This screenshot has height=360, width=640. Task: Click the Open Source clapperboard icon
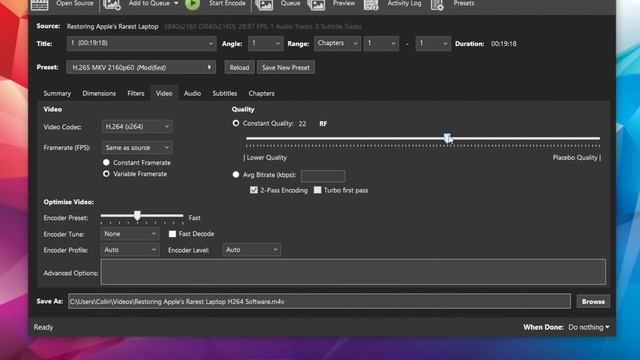tap(40, 5)
